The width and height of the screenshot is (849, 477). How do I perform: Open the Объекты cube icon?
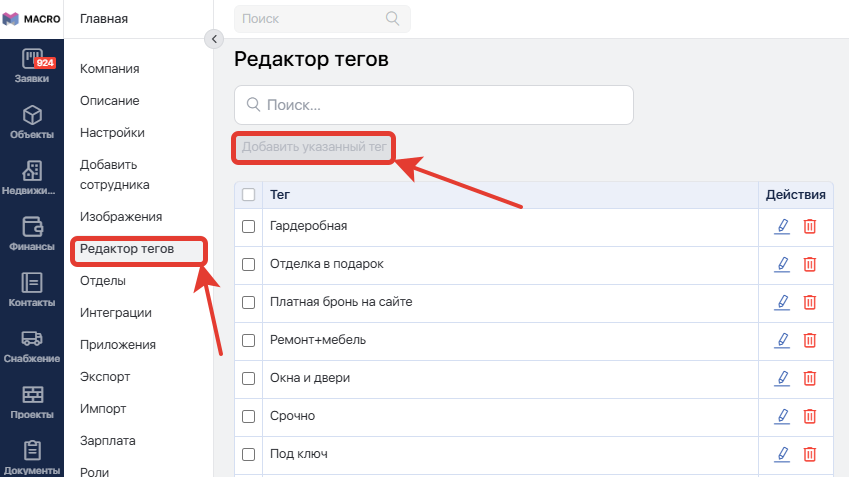pos(32,115)
